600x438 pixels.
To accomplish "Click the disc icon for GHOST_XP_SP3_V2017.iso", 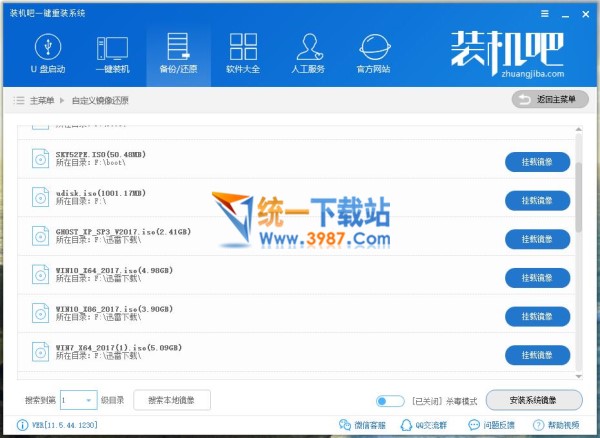I will click(x=40, y=236).
